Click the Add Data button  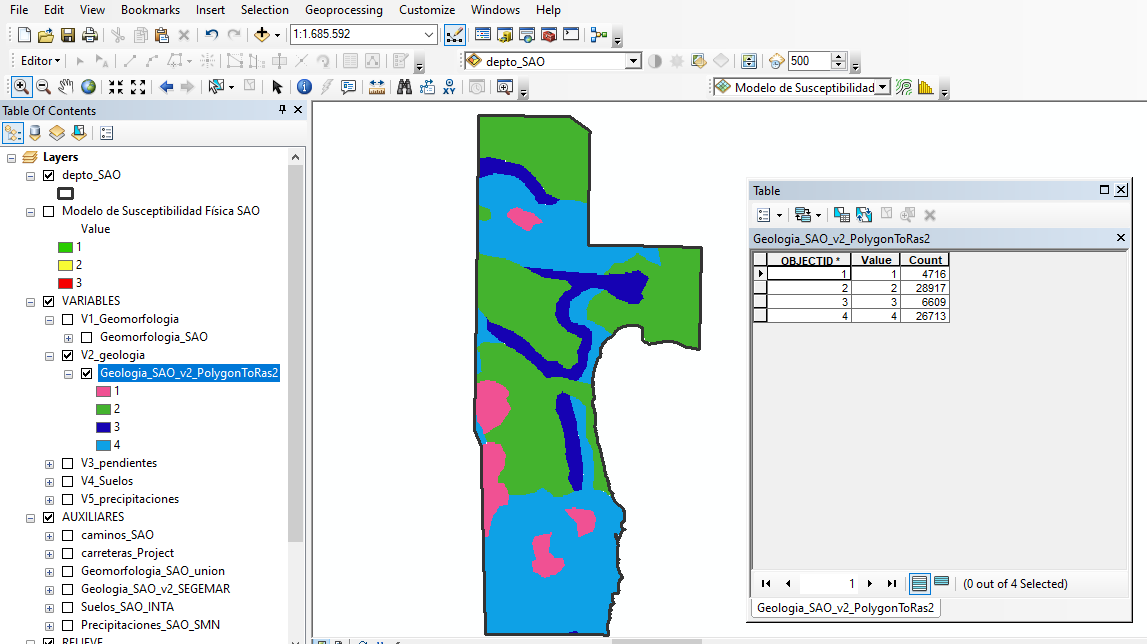tap(262, 34)
